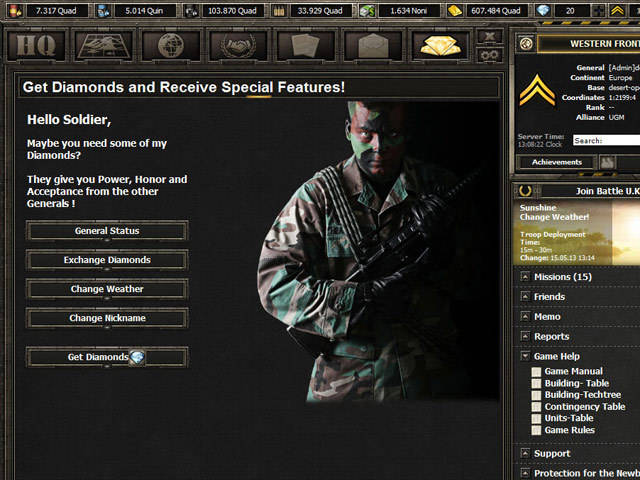The height and width of the screenshot is (480, 640).
Task: Open the Achievements tab
Action: tap(556, 162)
